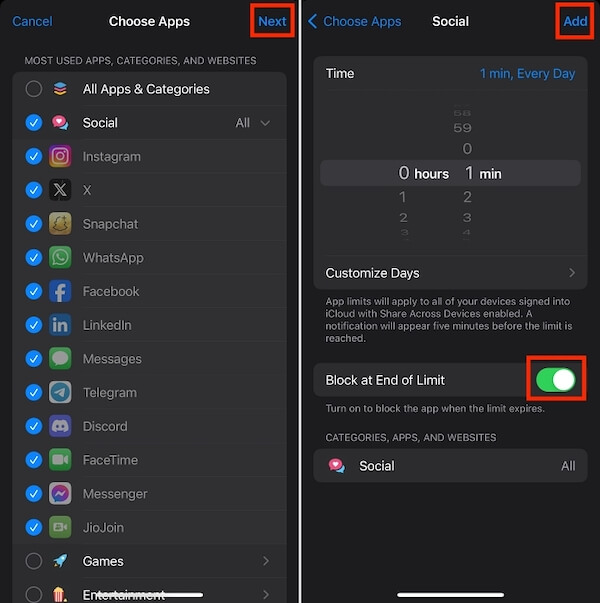Viewport: 600px width, 603px height.
Task: Tap the Telegram app icon
Action: (60, 392)
